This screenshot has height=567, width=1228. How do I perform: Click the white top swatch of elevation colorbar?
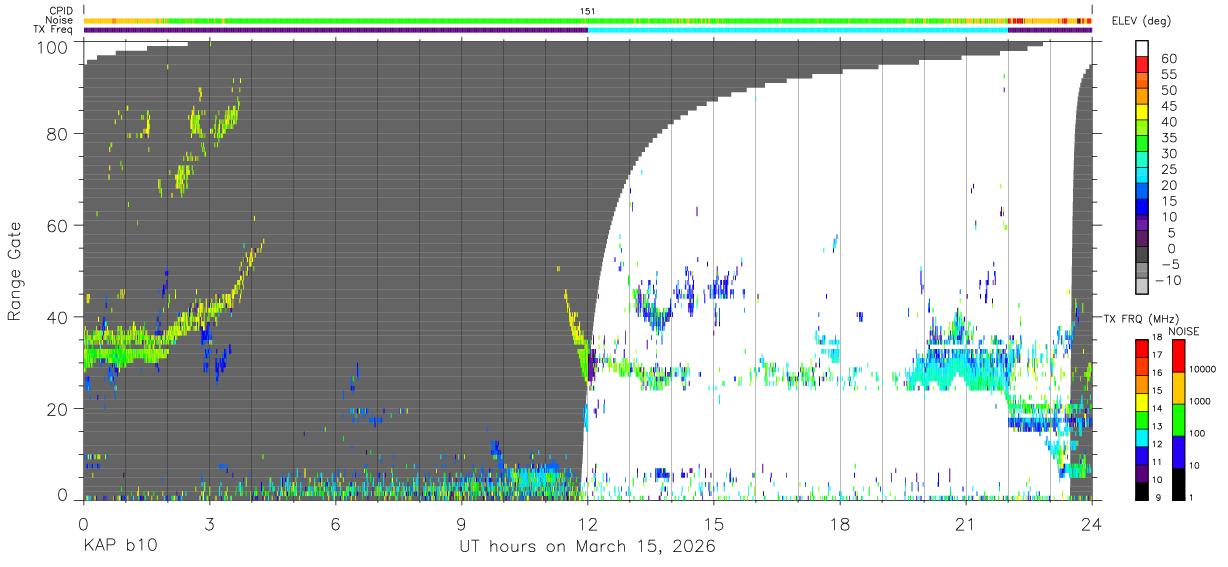(1144, 49)
